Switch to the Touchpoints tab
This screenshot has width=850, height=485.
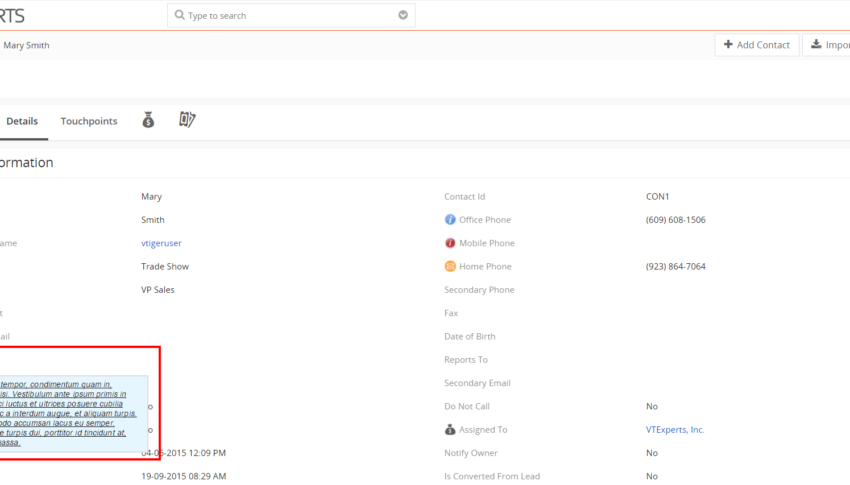point(89,121)
